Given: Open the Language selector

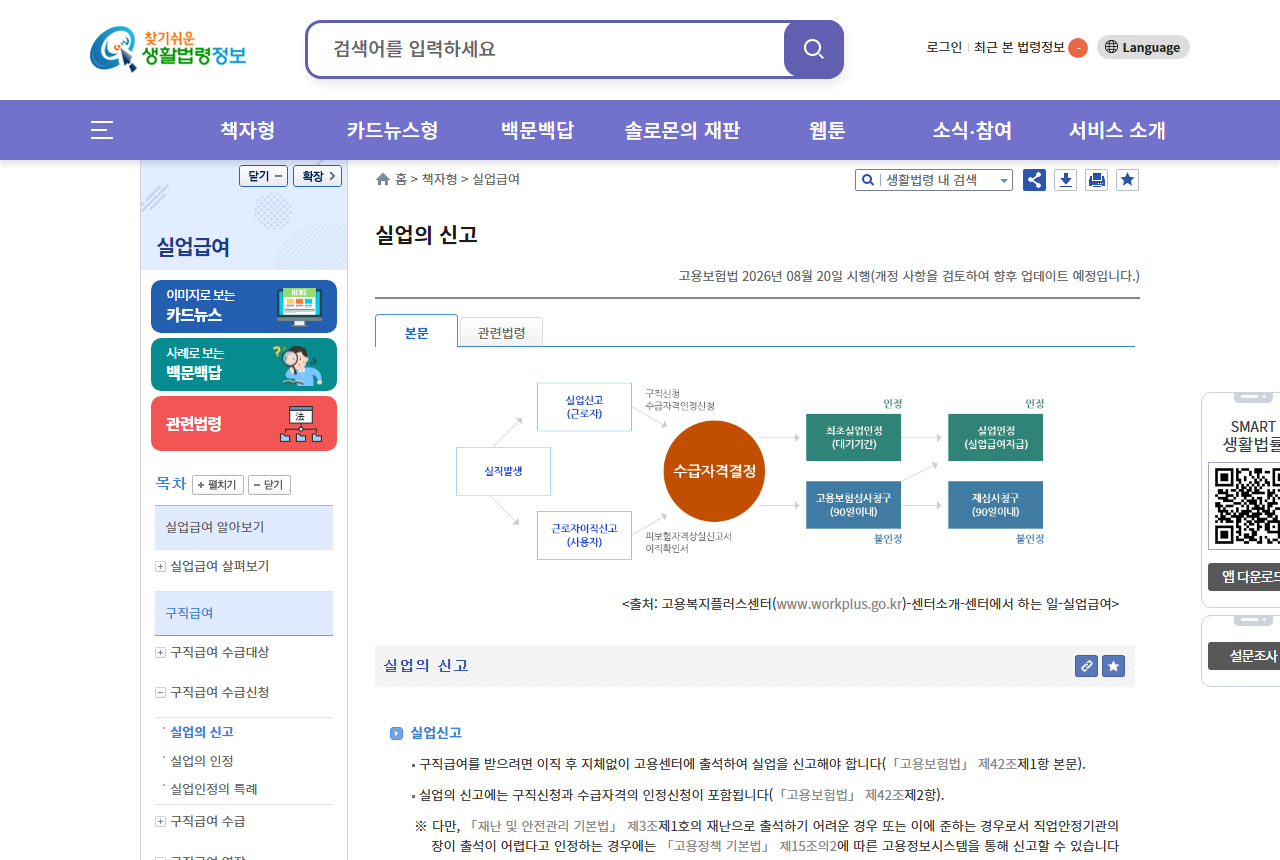Looking at the screenshot, I should pyautogui.click(x=1143, y=47).
